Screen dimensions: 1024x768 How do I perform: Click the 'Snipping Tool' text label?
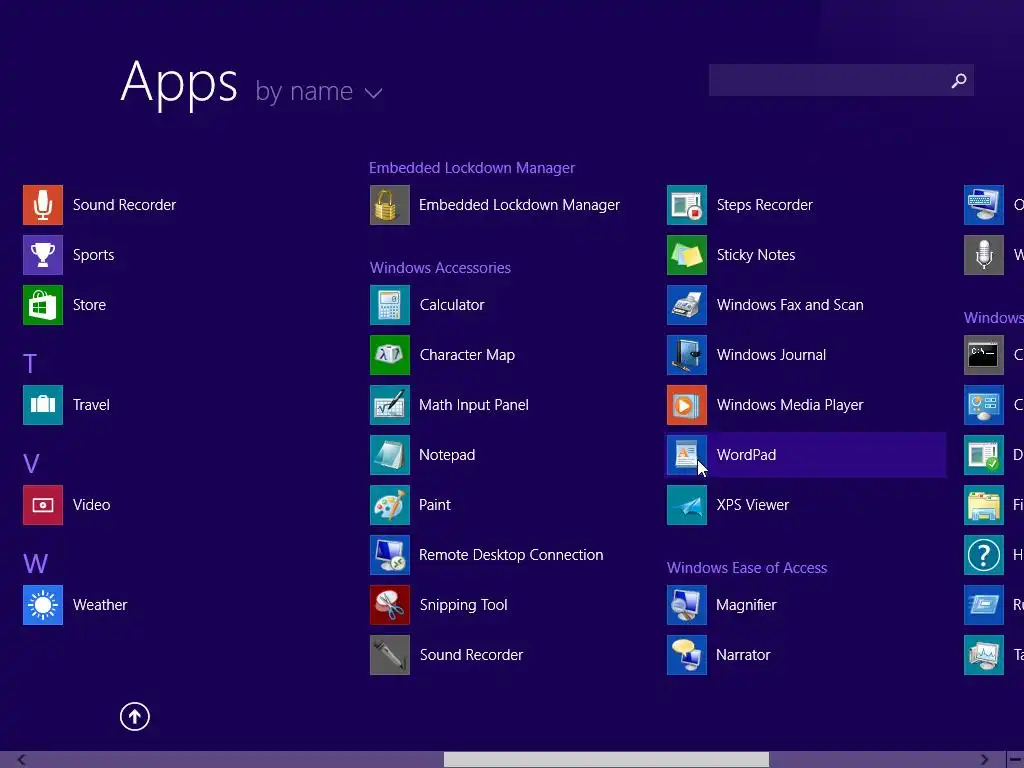pos(464,605)
